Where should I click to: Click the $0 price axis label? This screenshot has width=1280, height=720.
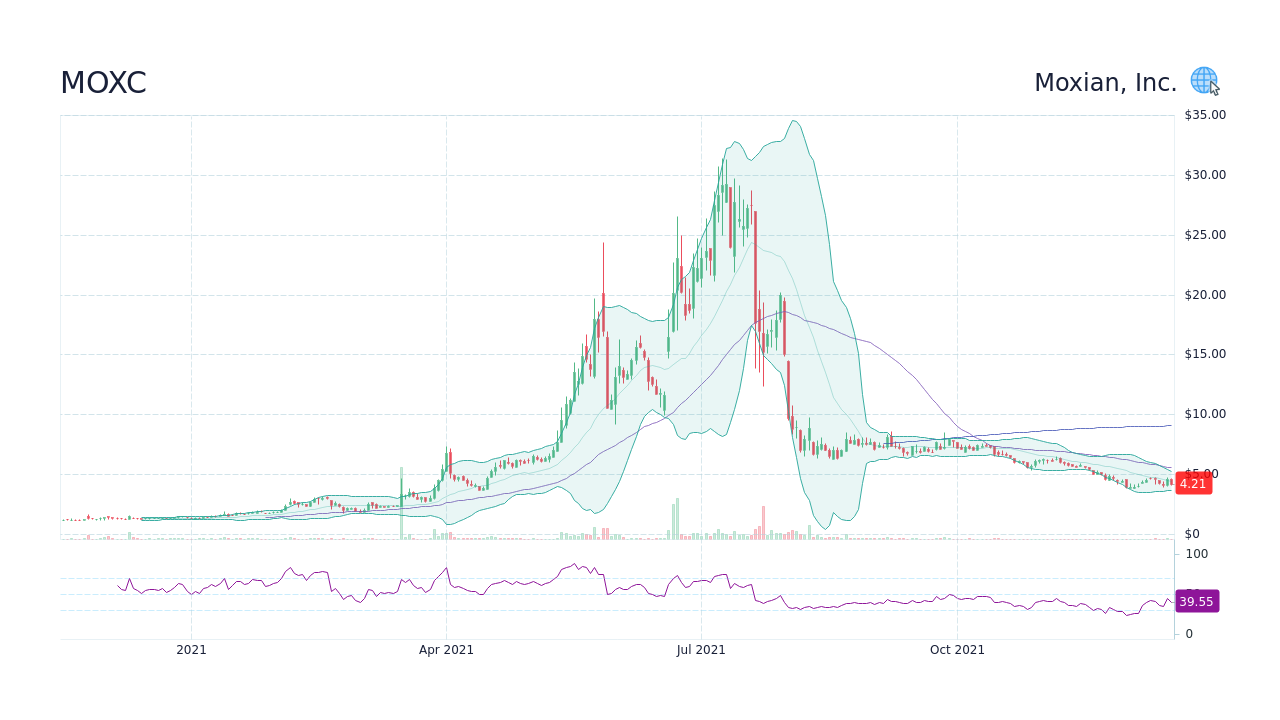[1192, 534]
